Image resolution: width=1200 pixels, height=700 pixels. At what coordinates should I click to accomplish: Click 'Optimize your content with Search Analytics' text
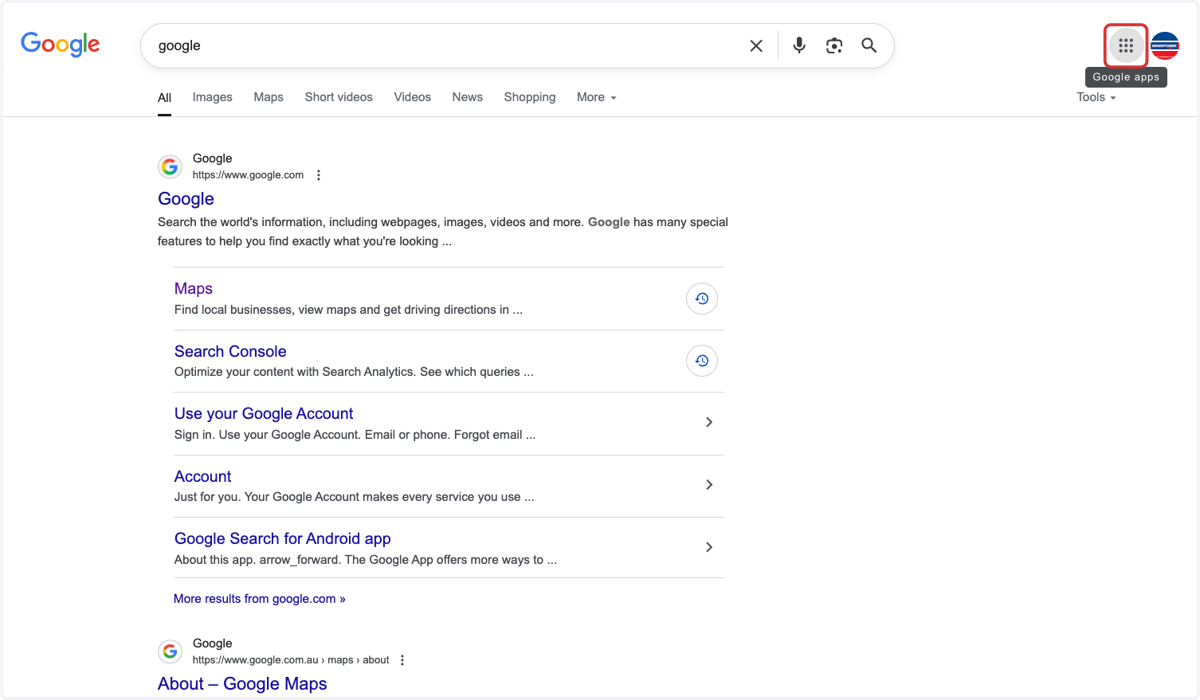353,372
